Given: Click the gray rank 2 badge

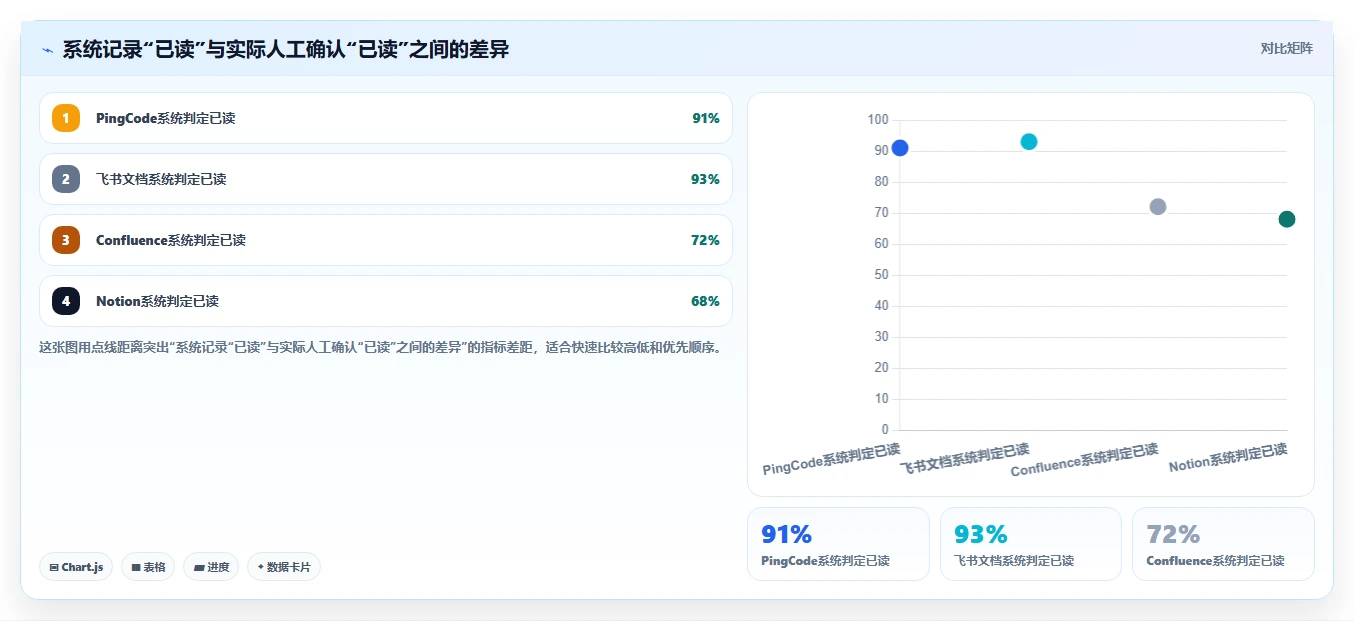Looking at the screenshot, I should pyautogui.click(x=66, y=179).
